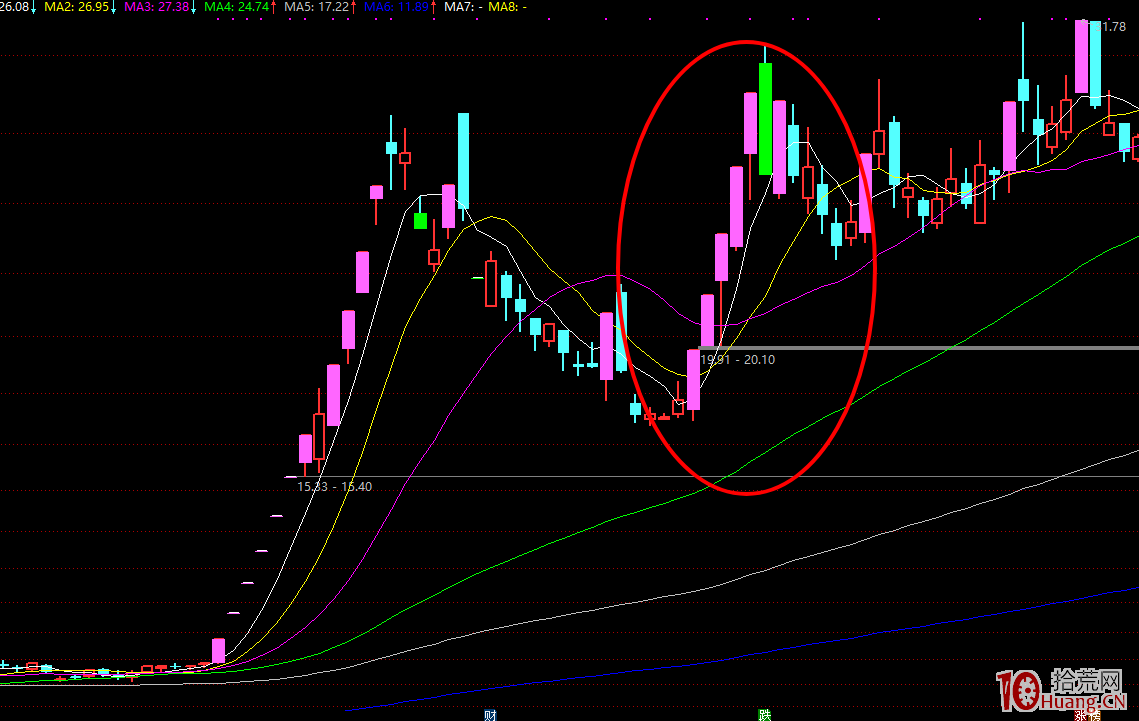Screen dimensions: 1139x721
Task: Select the blue MA6 indicator label
Action: point(395,7)
